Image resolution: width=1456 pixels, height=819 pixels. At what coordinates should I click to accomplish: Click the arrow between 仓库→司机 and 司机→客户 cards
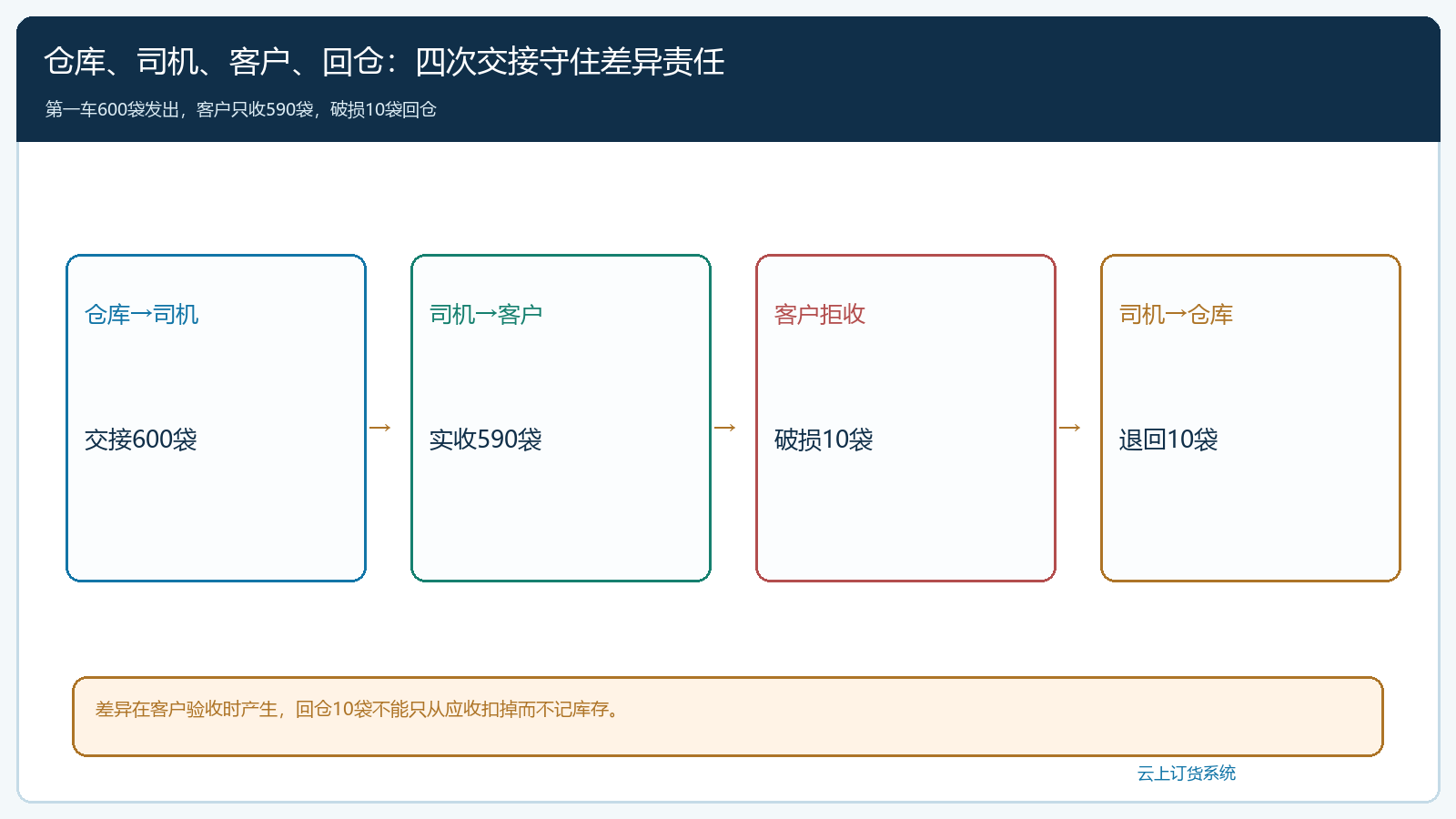pos(380,428)
